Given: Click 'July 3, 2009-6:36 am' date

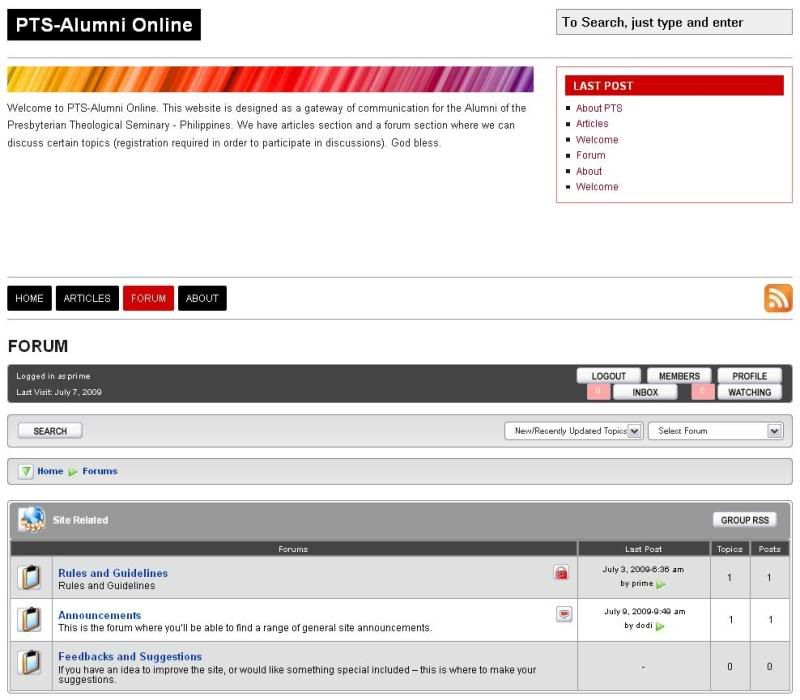Looking at the screenshot, I should click(x=643, y=569).
